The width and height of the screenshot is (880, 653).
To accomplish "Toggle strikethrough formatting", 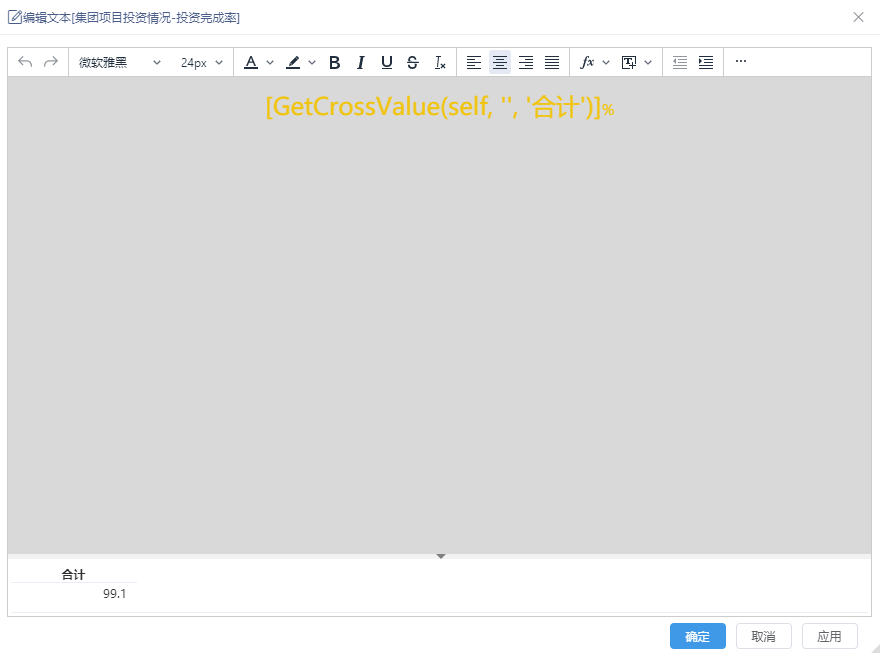I will coord(412,62).
